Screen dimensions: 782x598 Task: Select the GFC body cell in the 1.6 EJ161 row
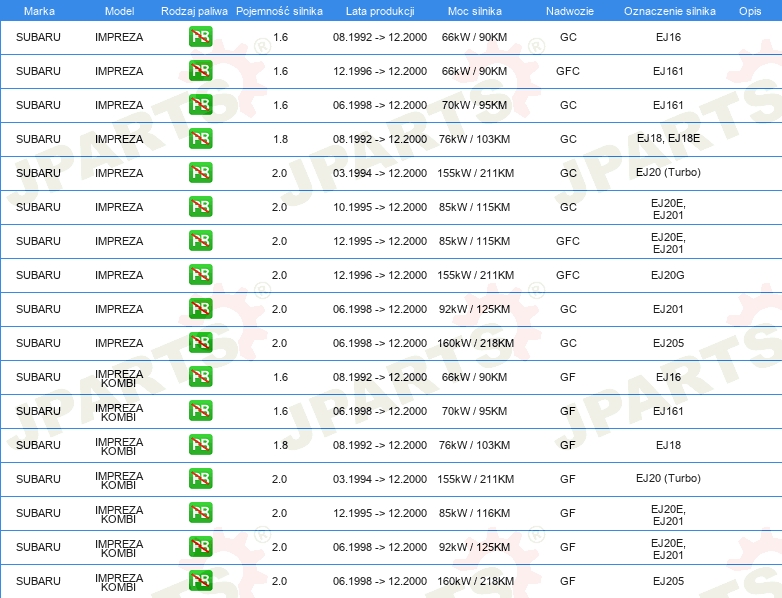tap(568, 71)
